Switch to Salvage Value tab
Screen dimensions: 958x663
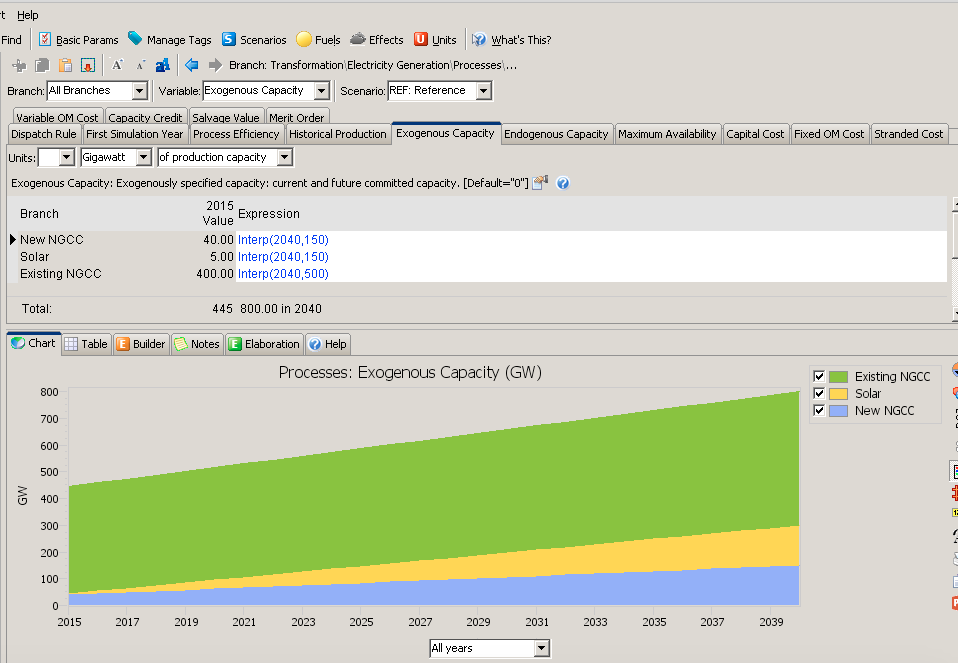pyautogui.click(x=225, y=117)
